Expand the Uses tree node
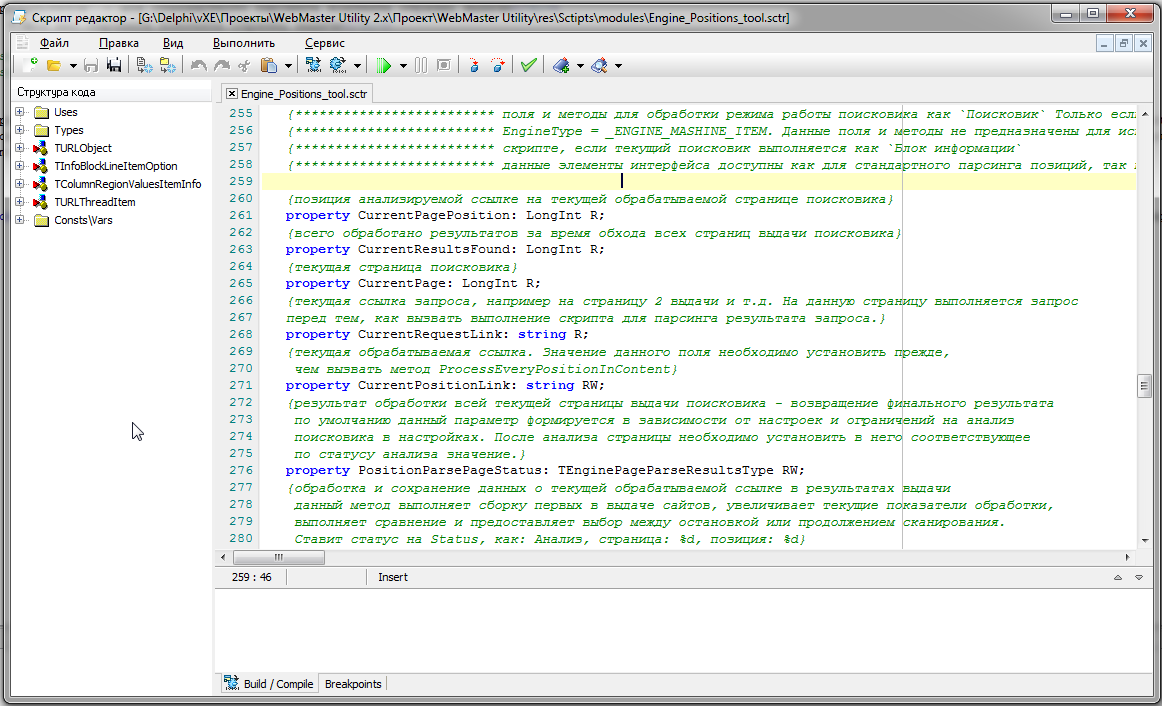This screenshot has height=706, width=1162. point(20,112)
